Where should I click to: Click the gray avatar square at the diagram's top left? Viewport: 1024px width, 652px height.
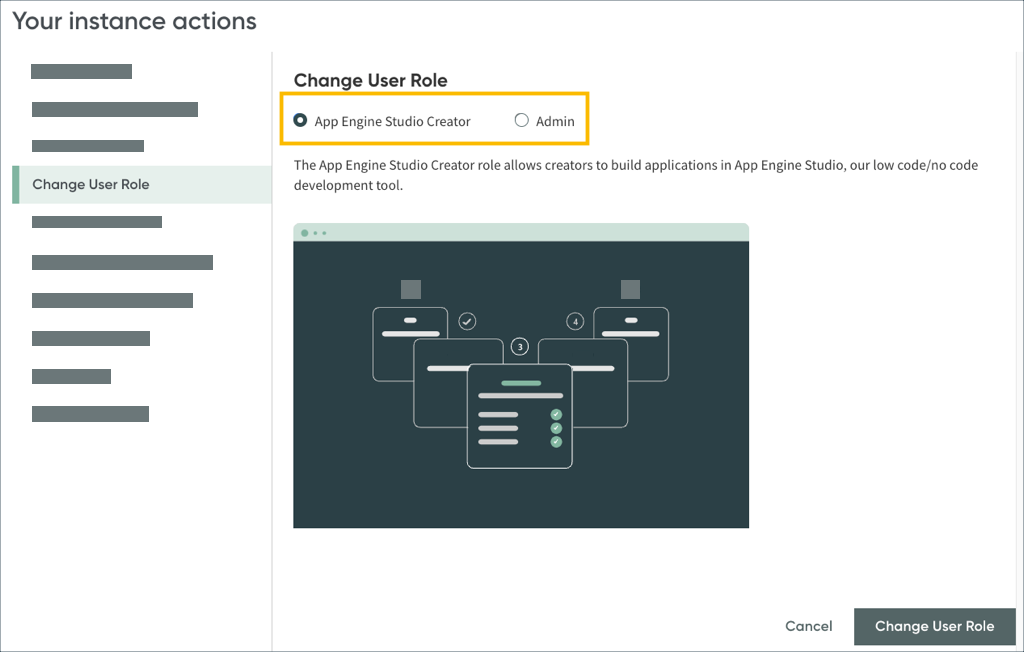coord(412,290)
